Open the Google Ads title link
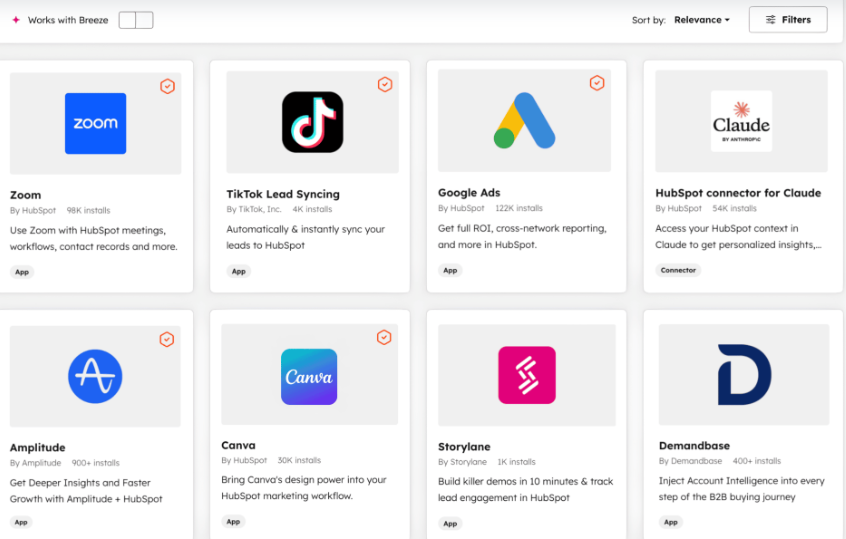This screenshot has width=846, height=539. [x=469, y=193]
